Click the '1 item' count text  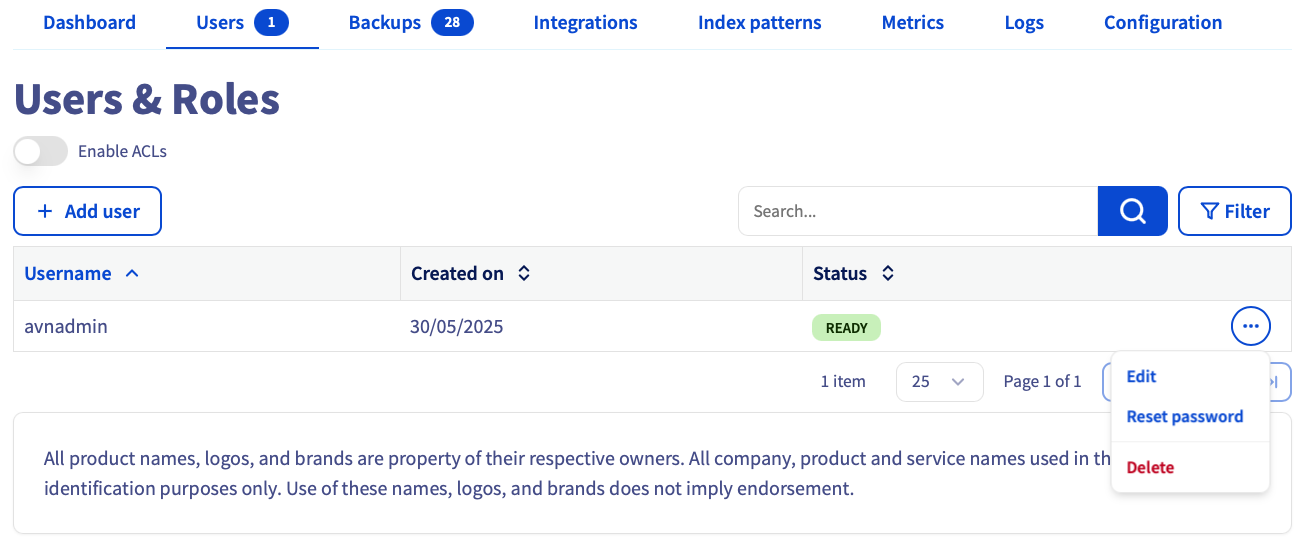[843, 381]
